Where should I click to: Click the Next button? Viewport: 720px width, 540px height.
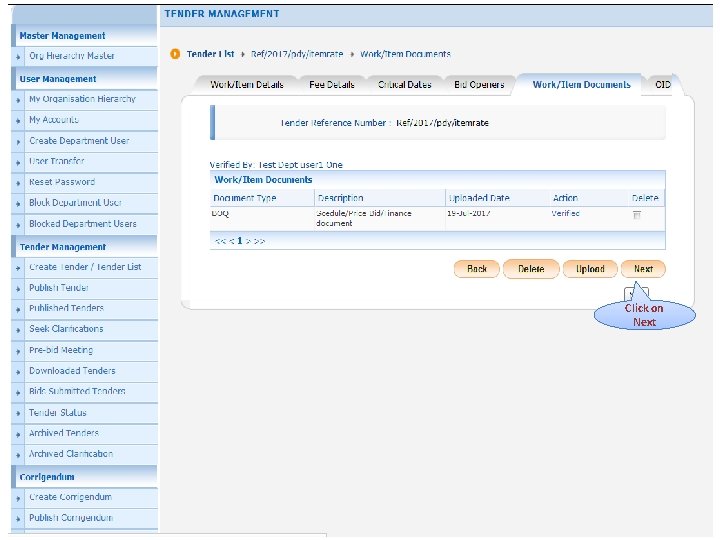(x=643, y=269)
